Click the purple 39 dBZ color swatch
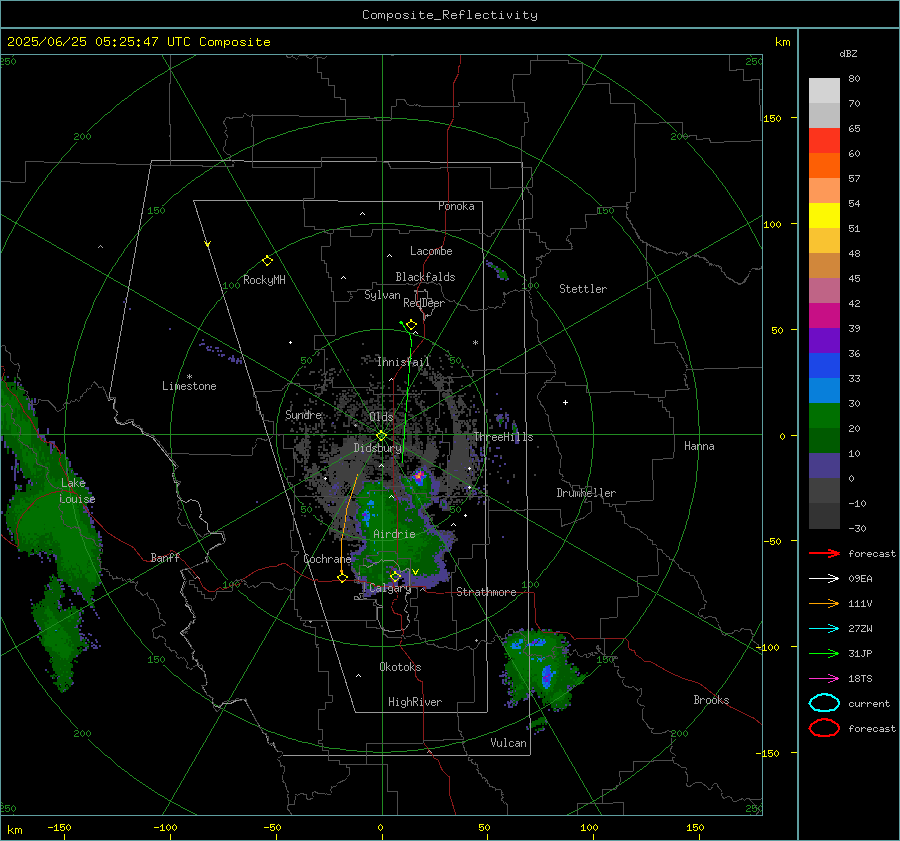 [x=824, y=340]
